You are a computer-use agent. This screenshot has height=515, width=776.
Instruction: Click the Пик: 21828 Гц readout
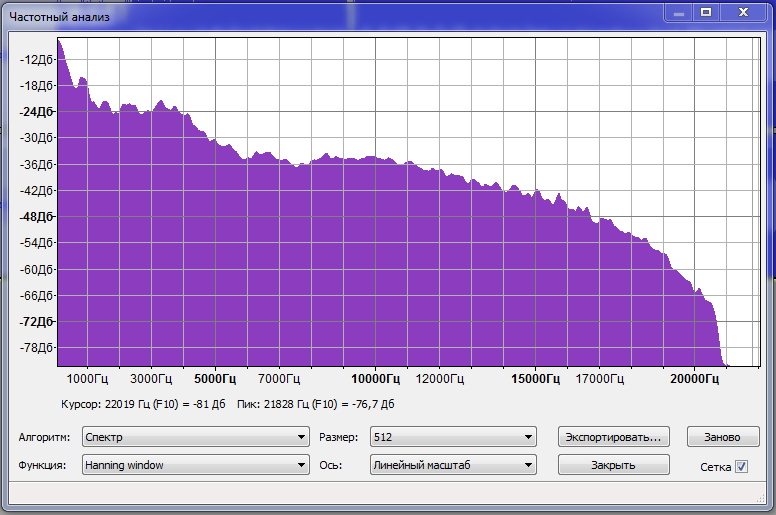(316, 404)
